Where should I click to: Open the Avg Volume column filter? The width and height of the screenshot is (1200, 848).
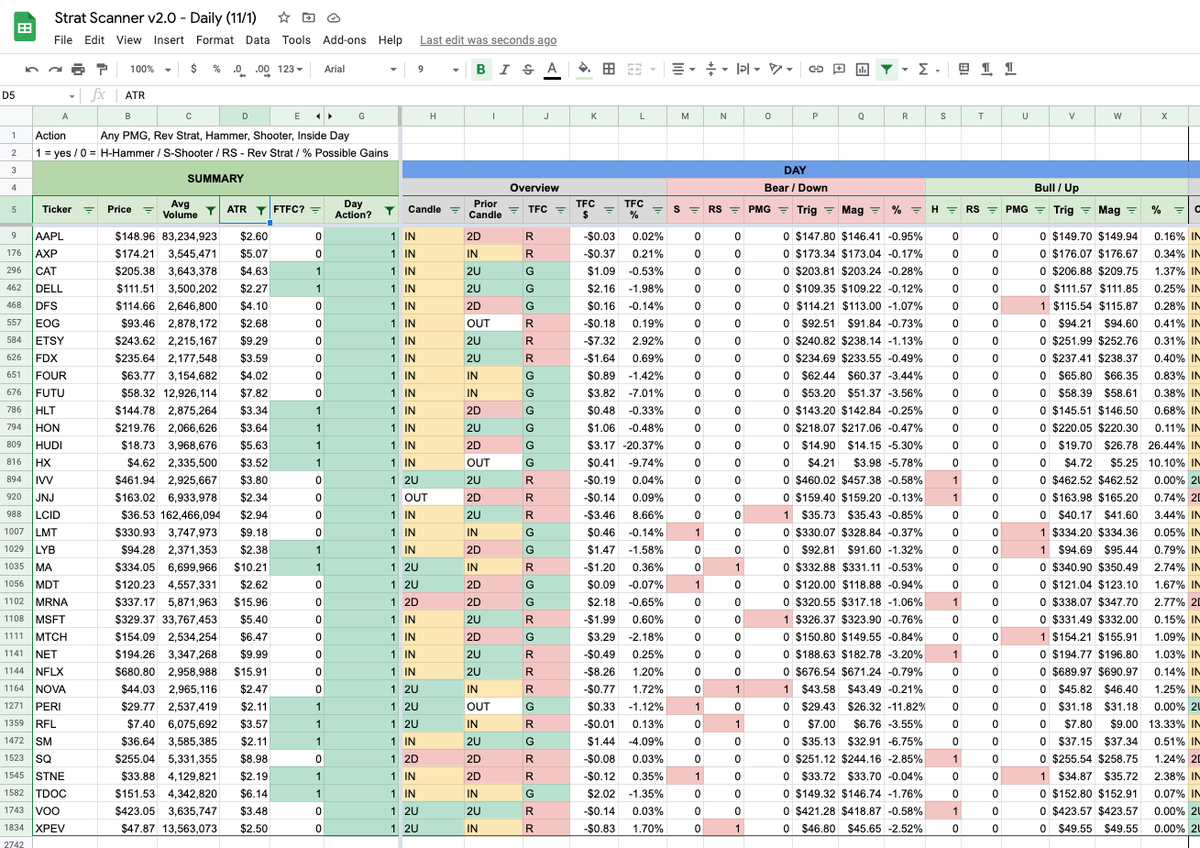210,210
